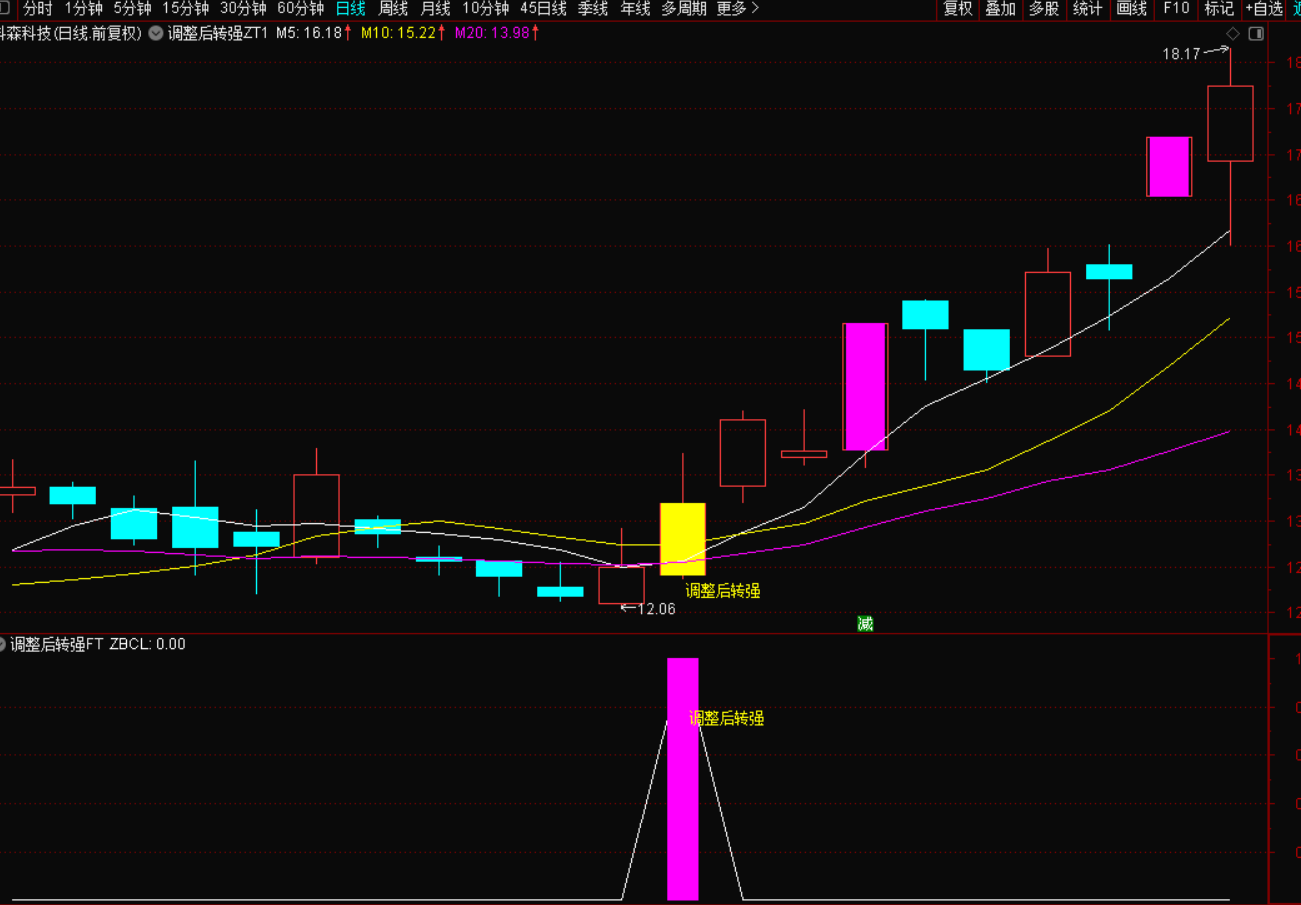Open the 调整后转强ZT1 indicator dropdown arrow
The image size is (1301, 905).
pos(156,33)
